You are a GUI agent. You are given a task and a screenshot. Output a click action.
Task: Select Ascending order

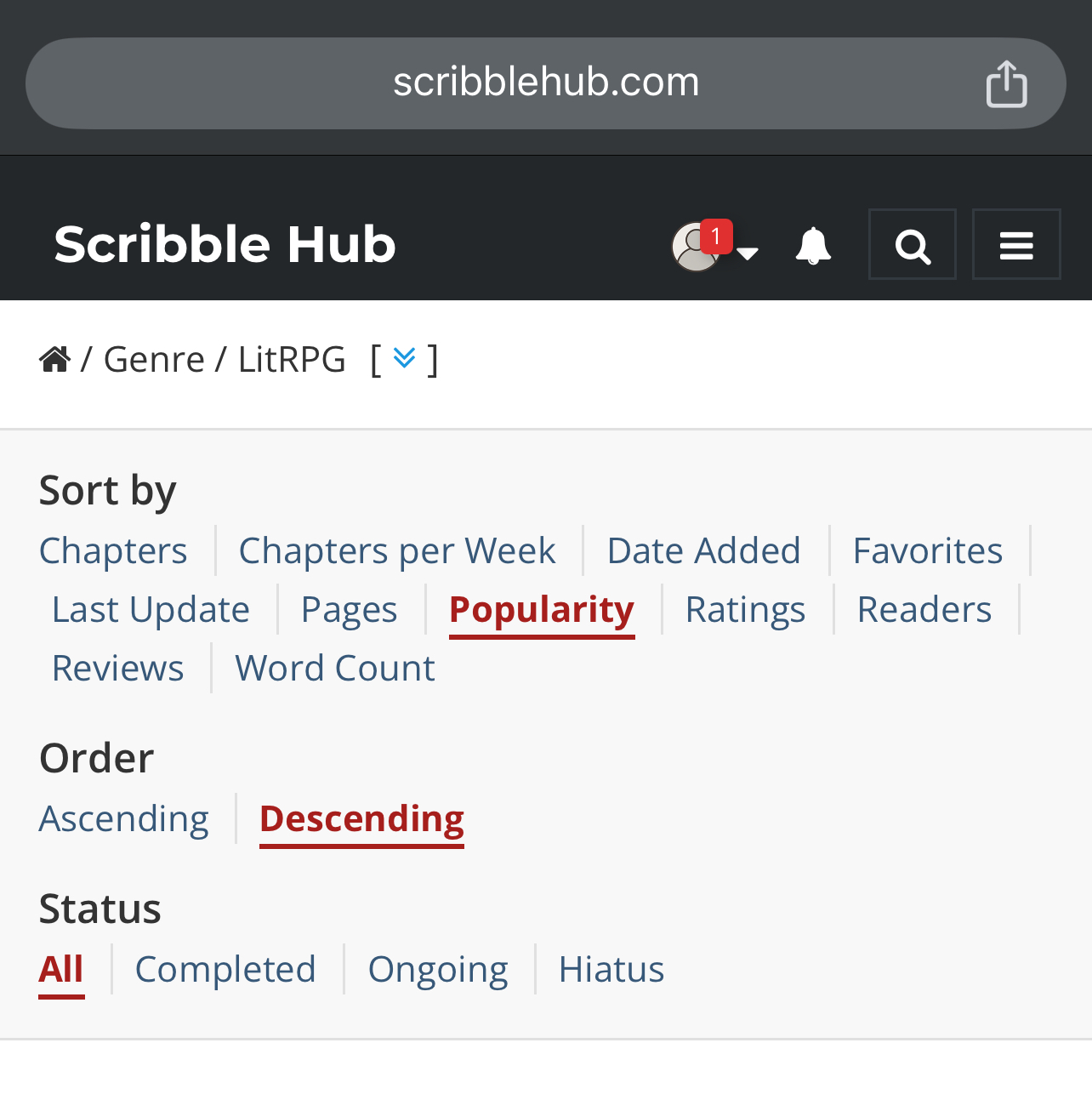(124, 819)
